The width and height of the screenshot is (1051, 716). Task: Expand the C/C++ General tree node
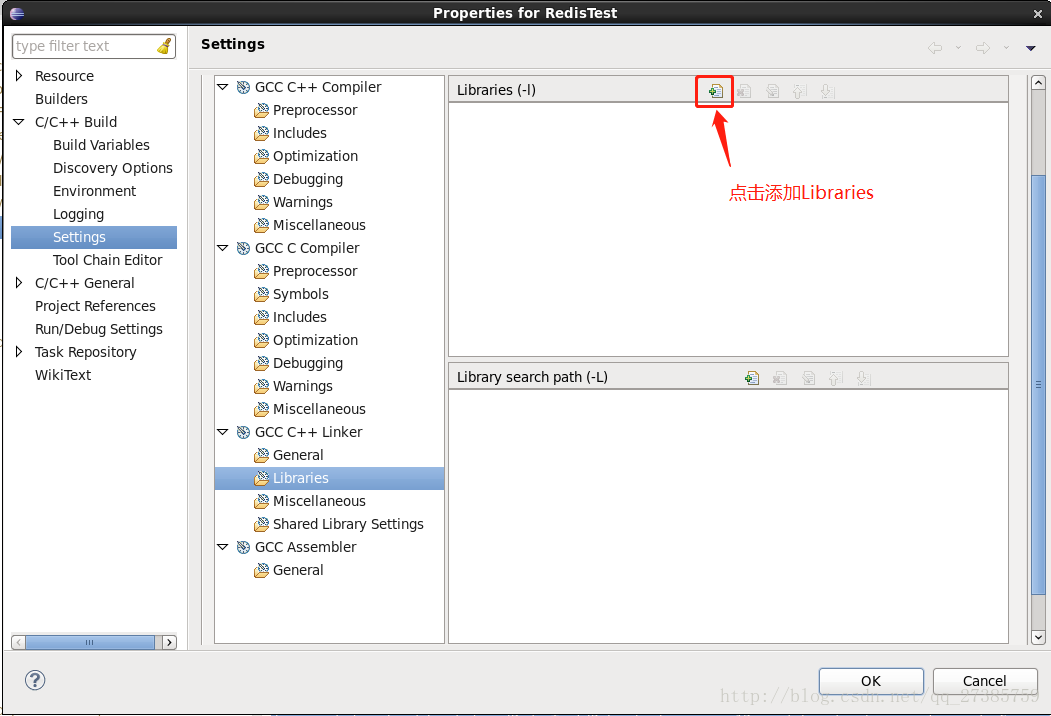[19, 283]
